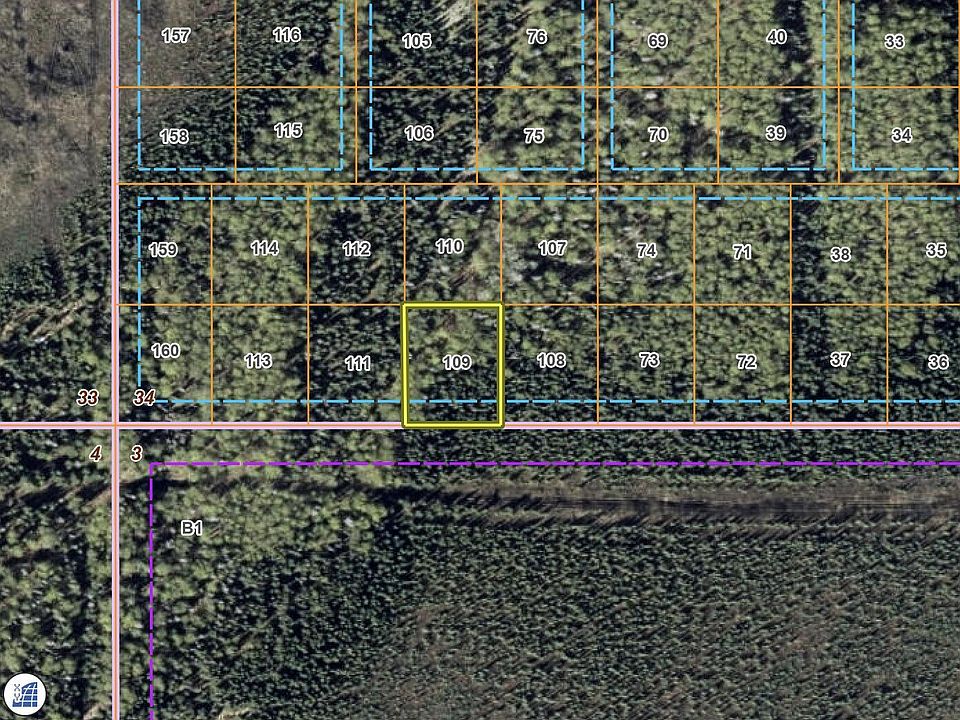Click parcel label 76
Image resolution: width=960 pixels, height=720 pixels.
pos(537,37)
